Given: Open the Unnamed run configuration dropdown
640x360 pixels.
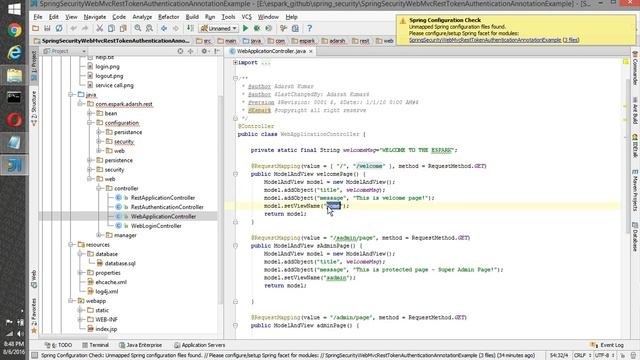Looking at the screenshot, I should point(219,29).
